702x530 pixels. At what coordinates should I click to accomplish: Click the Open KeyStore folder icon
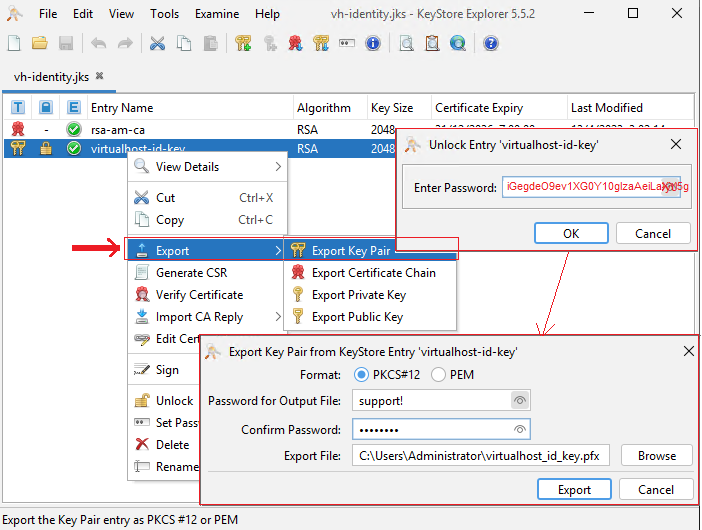point(40,43)
